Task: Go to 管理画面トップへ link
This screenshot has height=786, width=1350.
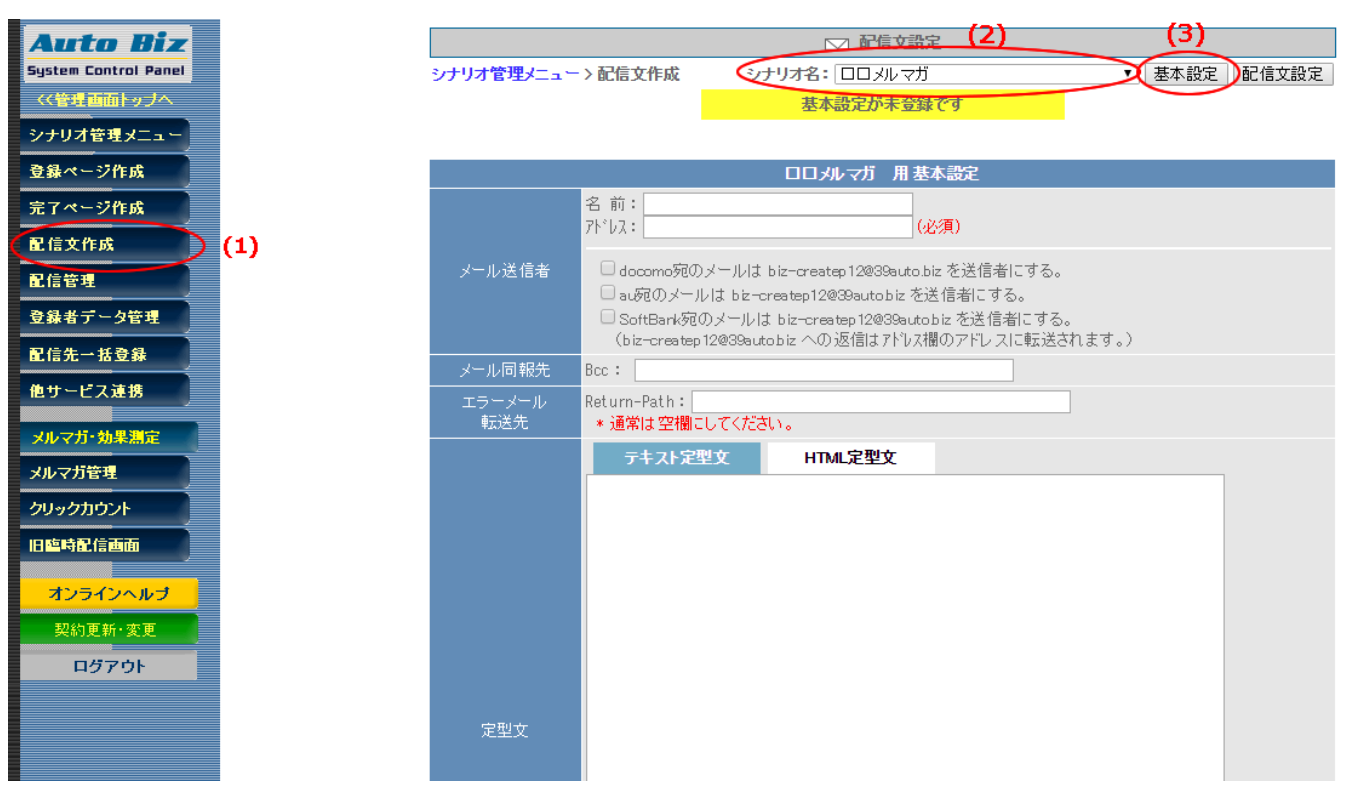Action: [105, 100]
